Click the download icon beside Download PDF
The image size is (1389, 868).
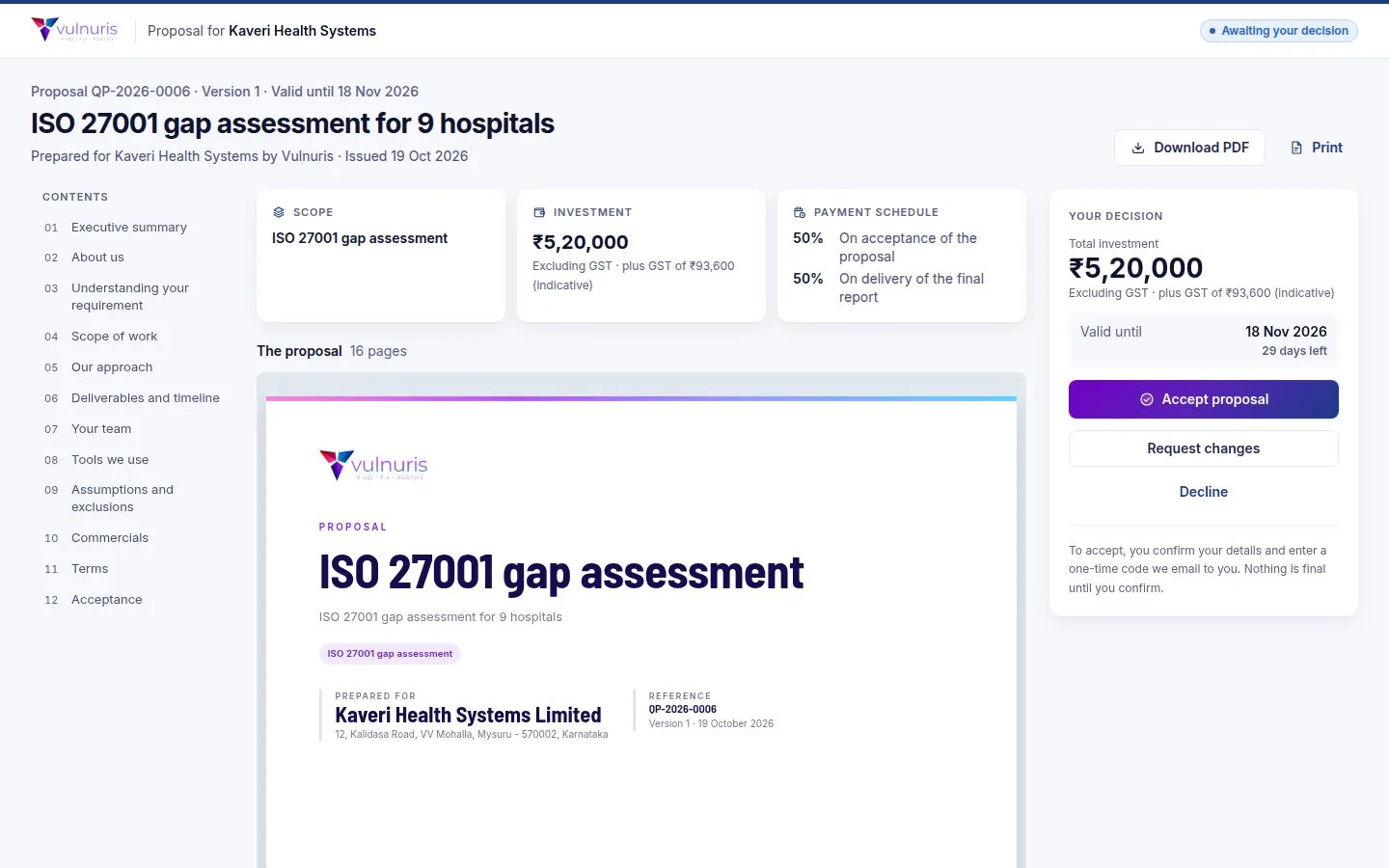click(x=1138, y=148)
